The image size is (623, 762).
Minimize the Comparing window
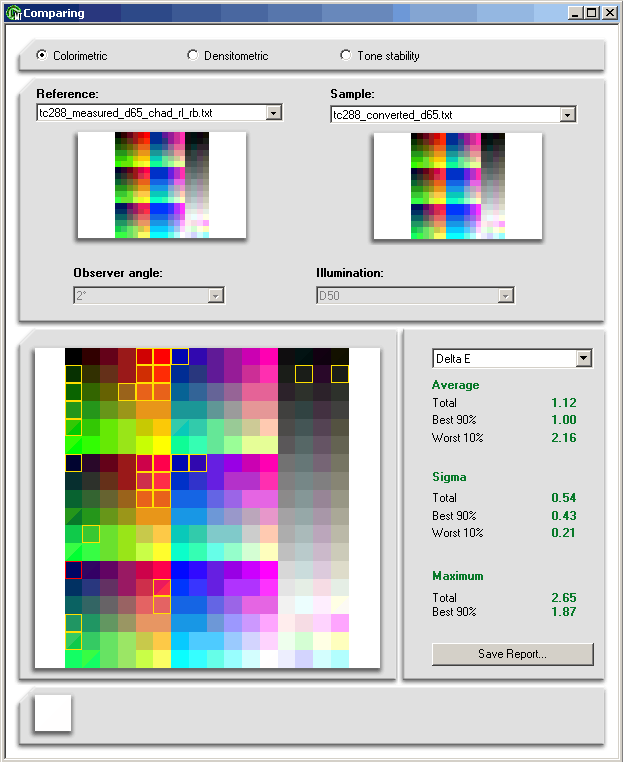(x=575, y=13)
